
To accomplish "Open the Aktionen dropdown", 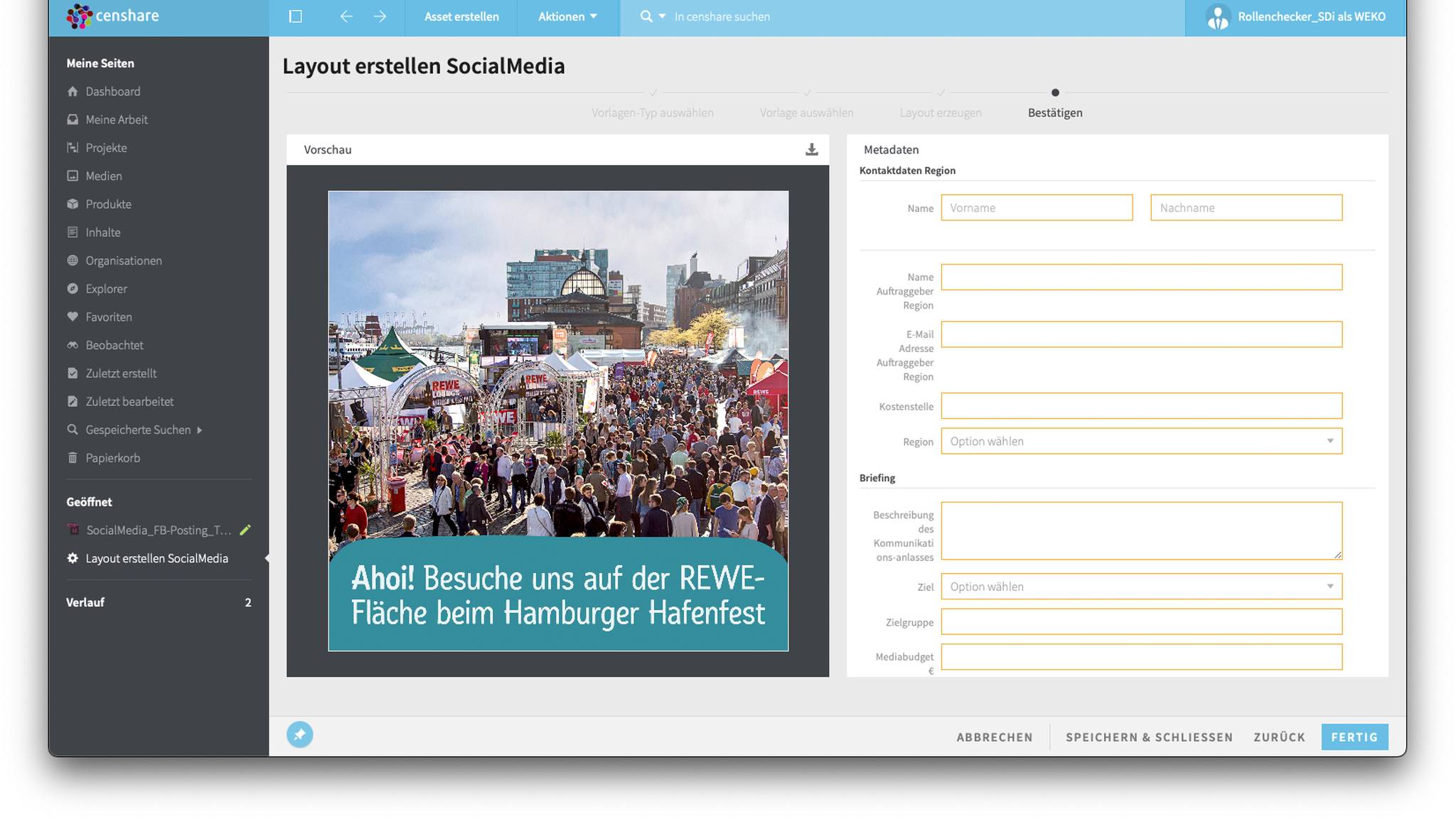I will click(x=568, y=16).
